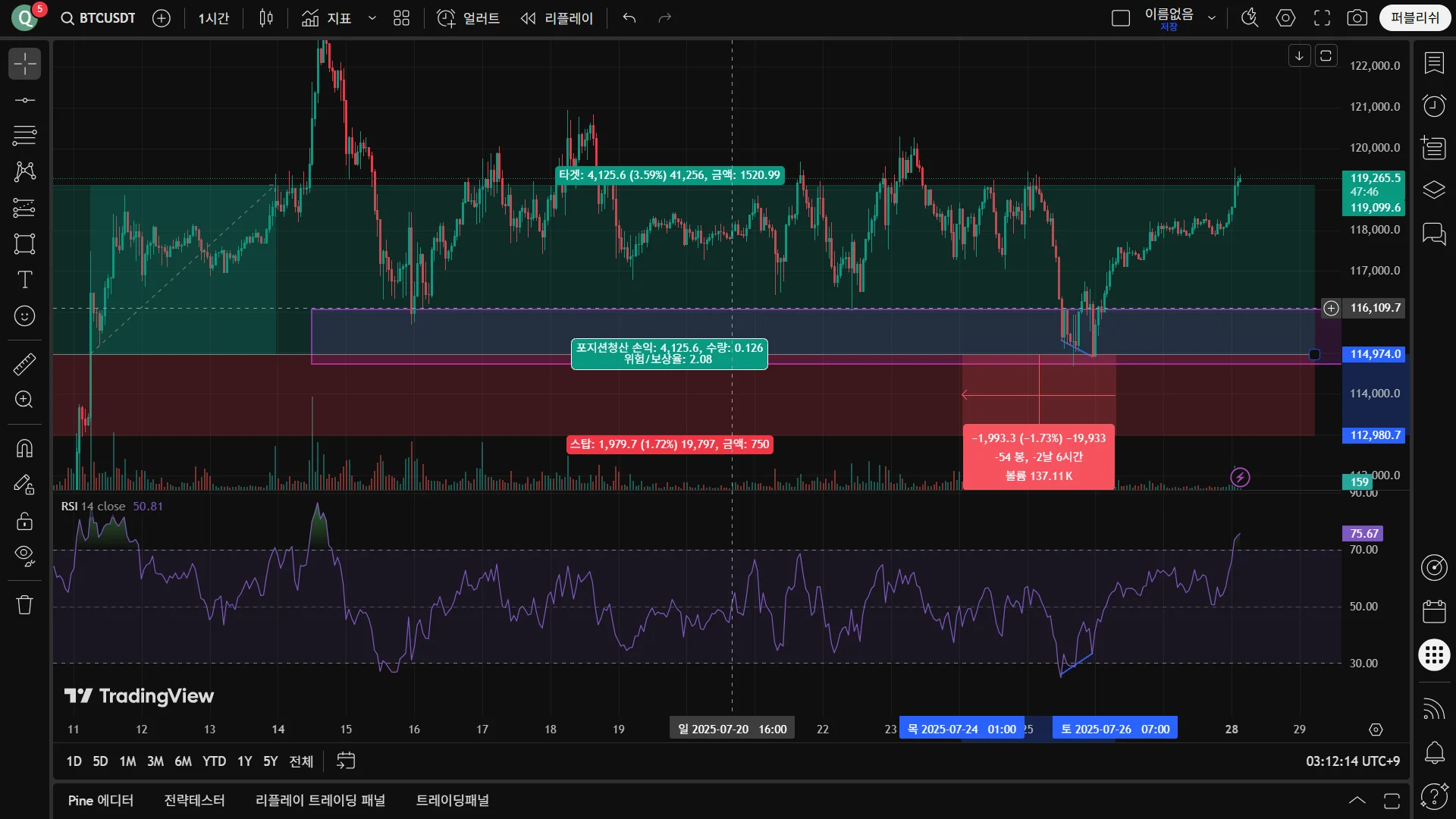Select the ruler measure tool
This screenshot has height=819, width=1456.
(24, 364)
